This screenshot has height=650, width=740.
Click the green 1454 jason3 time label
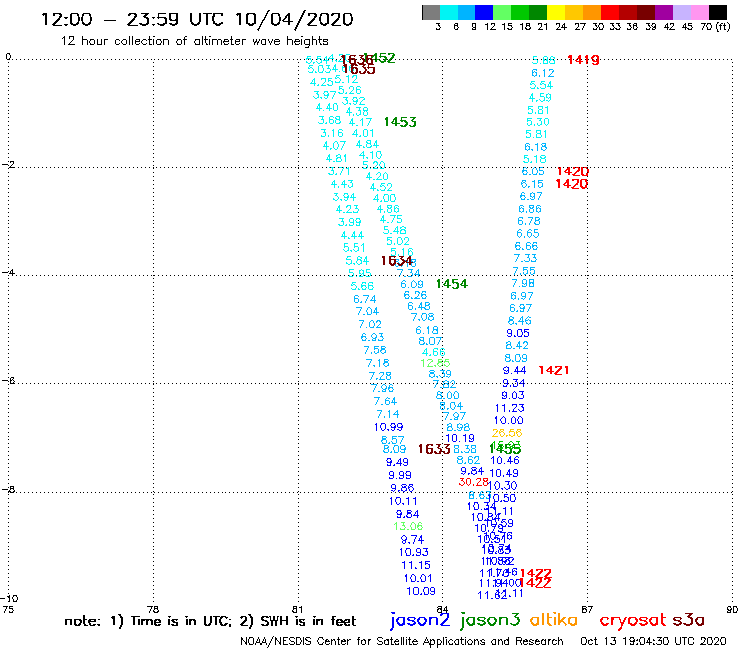point(452,284)
